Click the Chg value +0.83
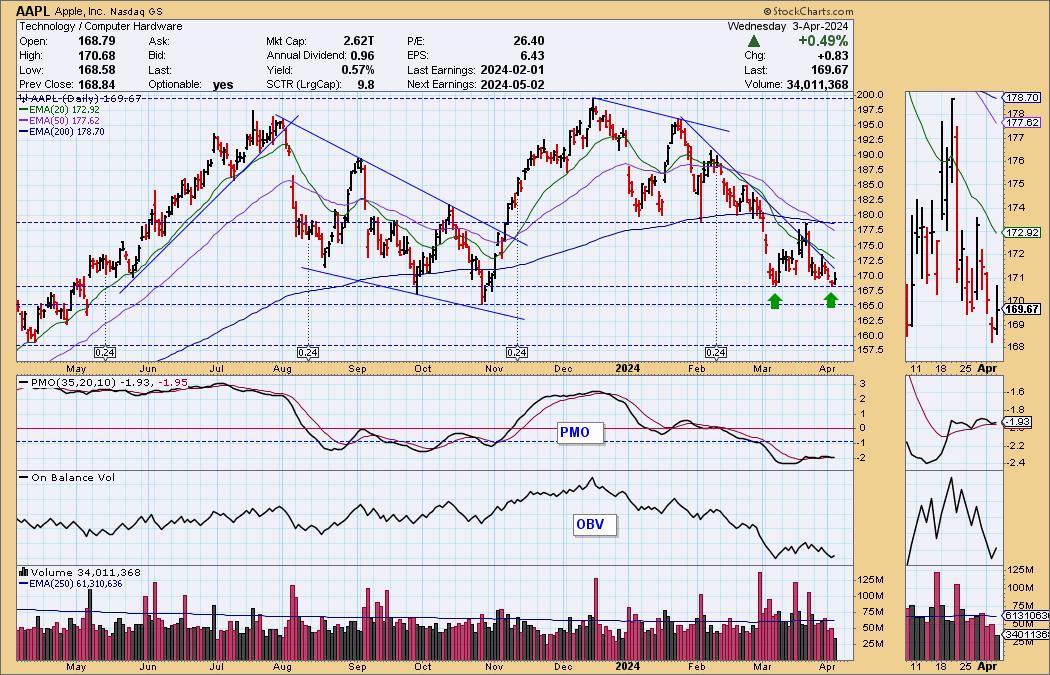1050x675 pixels. [834, 56]
